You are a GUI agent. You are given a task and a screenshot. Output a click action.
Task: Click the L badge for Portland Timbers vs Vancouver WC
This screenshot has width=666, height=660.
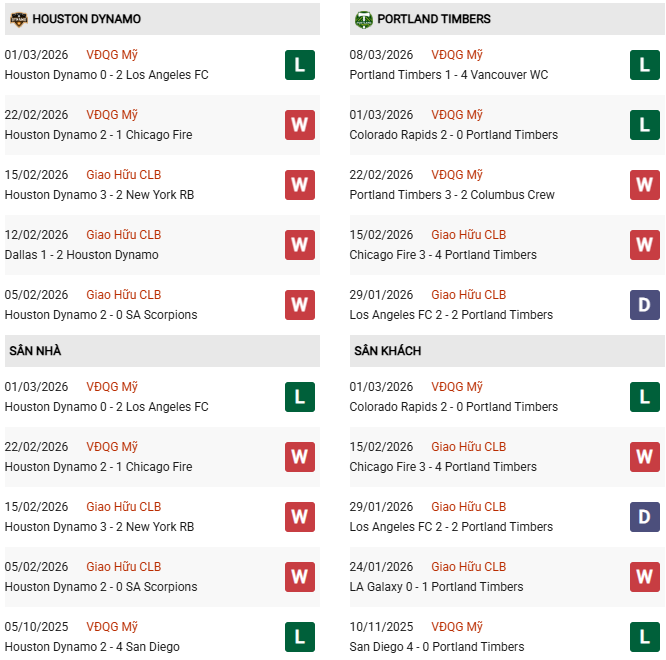coord(645,65)
